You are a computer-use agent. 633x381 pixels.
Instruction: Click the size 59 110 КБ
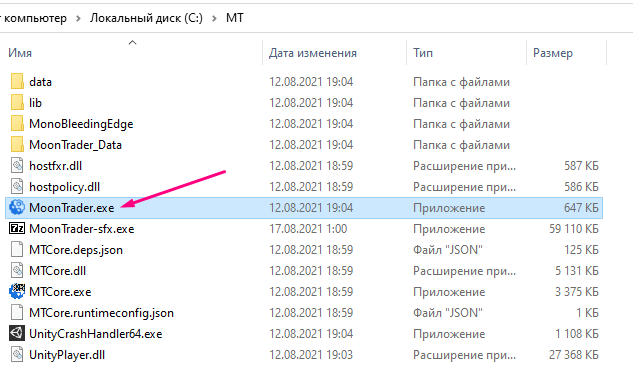tap(574, 228)
